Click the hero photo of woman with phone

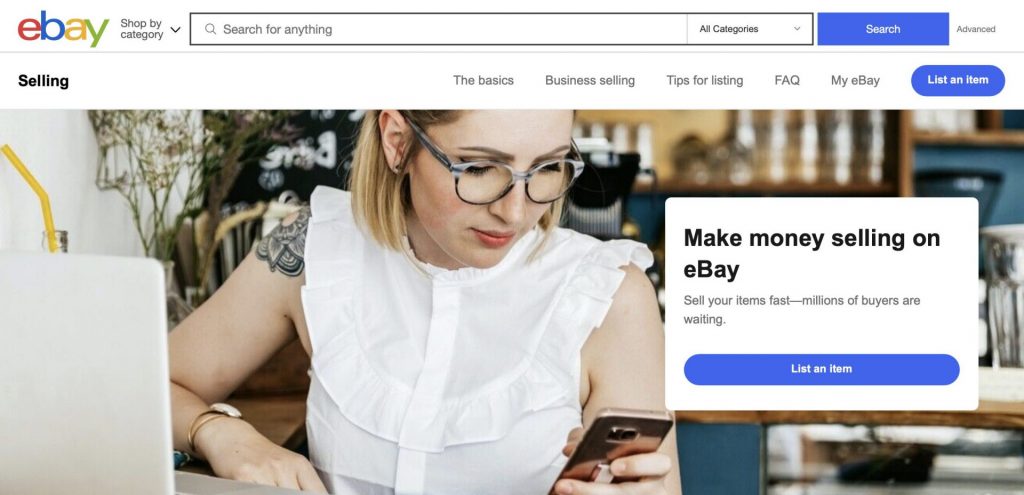[x=457, y=300]
